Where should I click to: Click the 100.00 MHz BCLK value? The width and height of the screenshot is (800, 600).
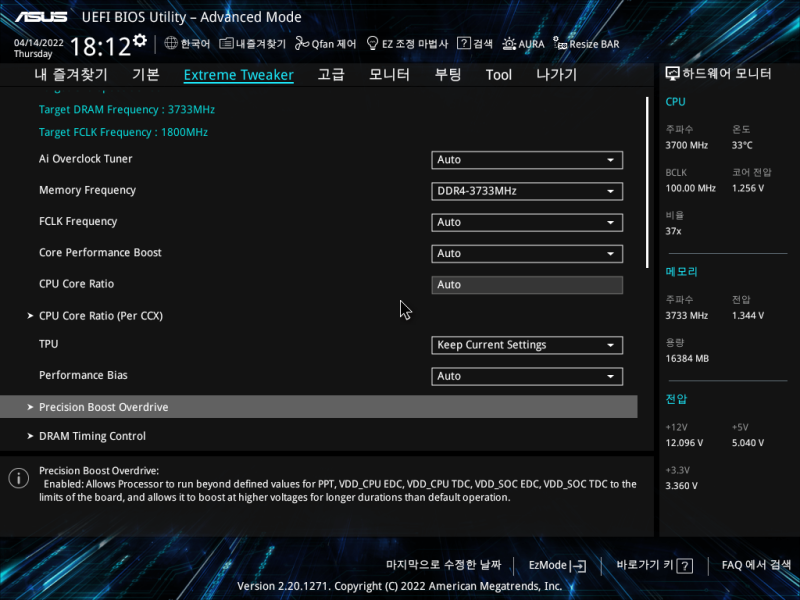click(x=690, y=188)
